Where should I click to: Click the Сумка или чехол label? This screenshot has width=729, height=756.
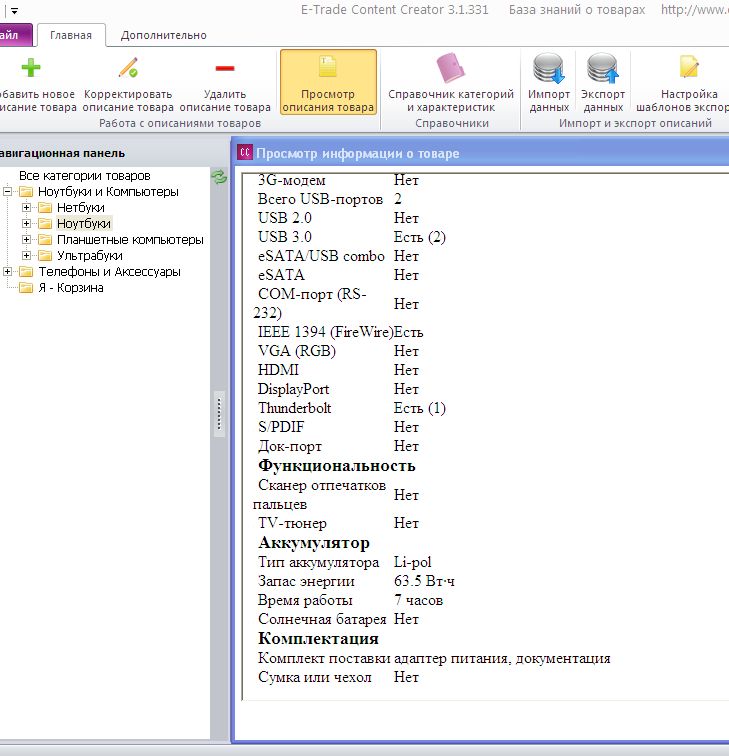point(315,677)
